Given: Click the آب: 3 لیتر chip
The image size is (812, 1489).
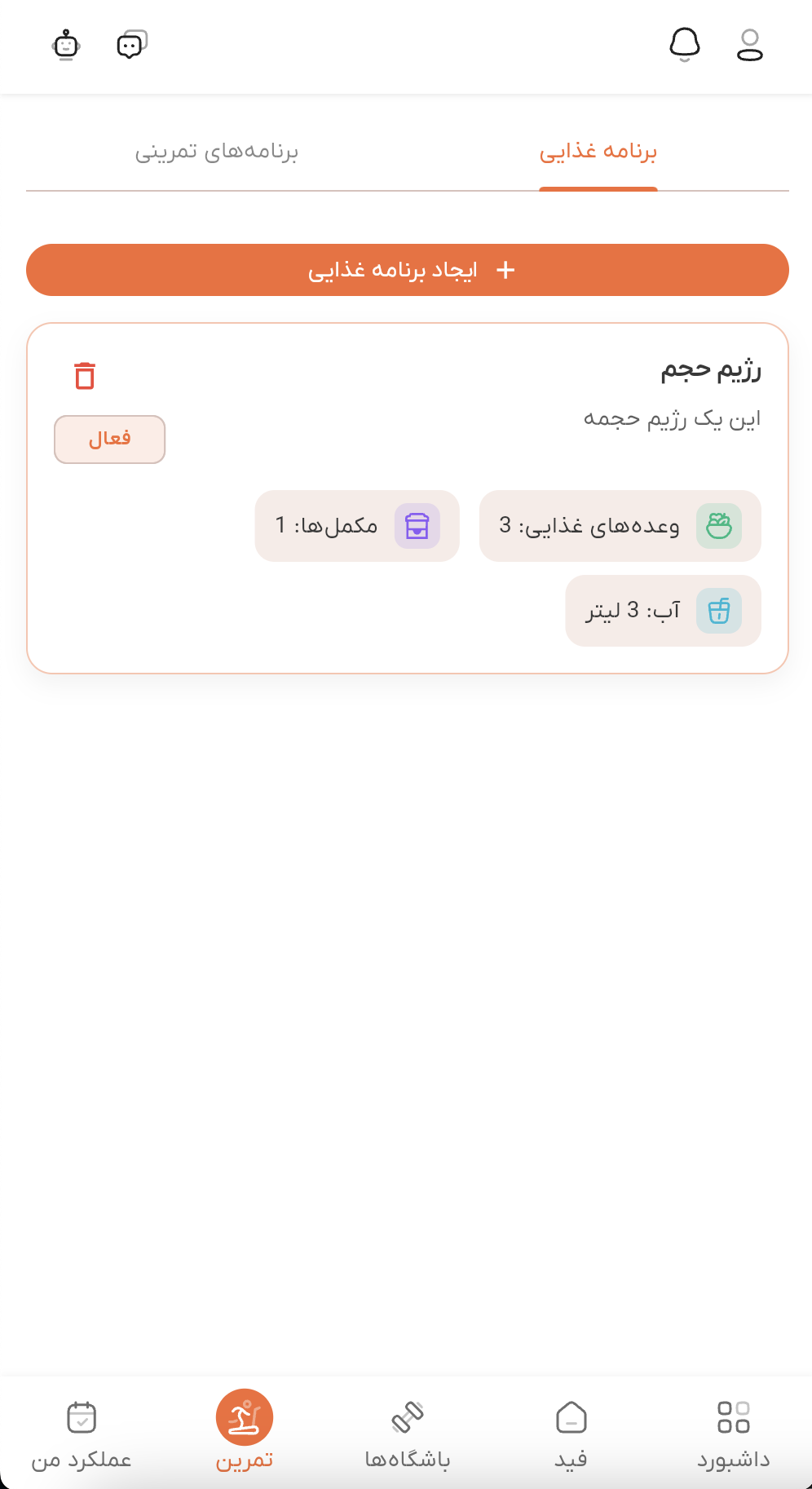Looking at the screenshot, I should 662,610.
